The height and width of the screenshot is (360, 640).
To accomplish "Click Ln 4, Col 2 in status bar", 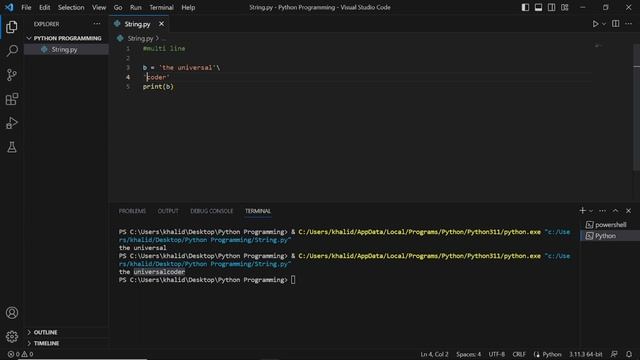I will pos(434,354).
